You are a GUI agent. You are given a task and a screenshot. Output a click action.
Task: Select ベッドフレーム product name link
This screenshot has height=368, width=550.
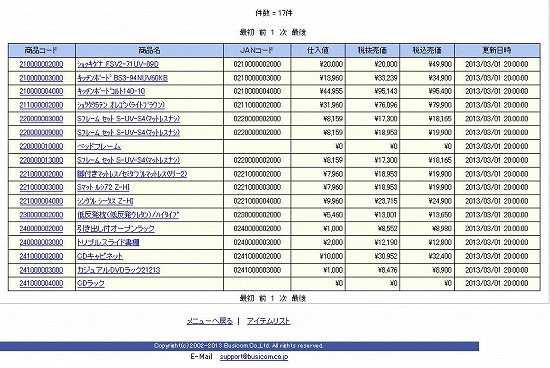99,146
